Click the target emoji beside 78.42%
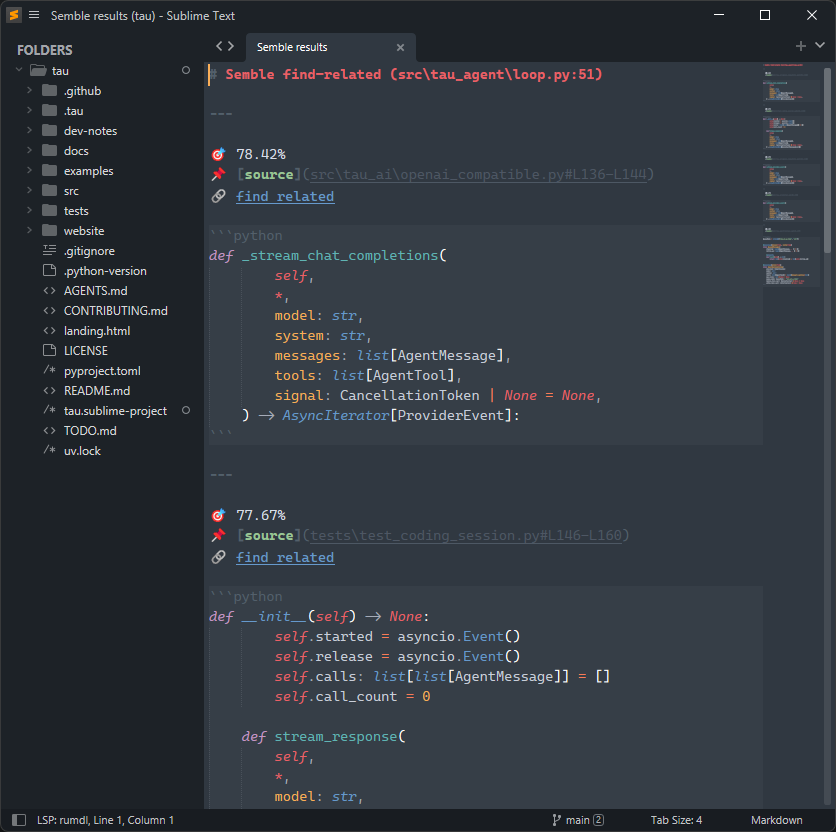836x832 pixels. 219,154
